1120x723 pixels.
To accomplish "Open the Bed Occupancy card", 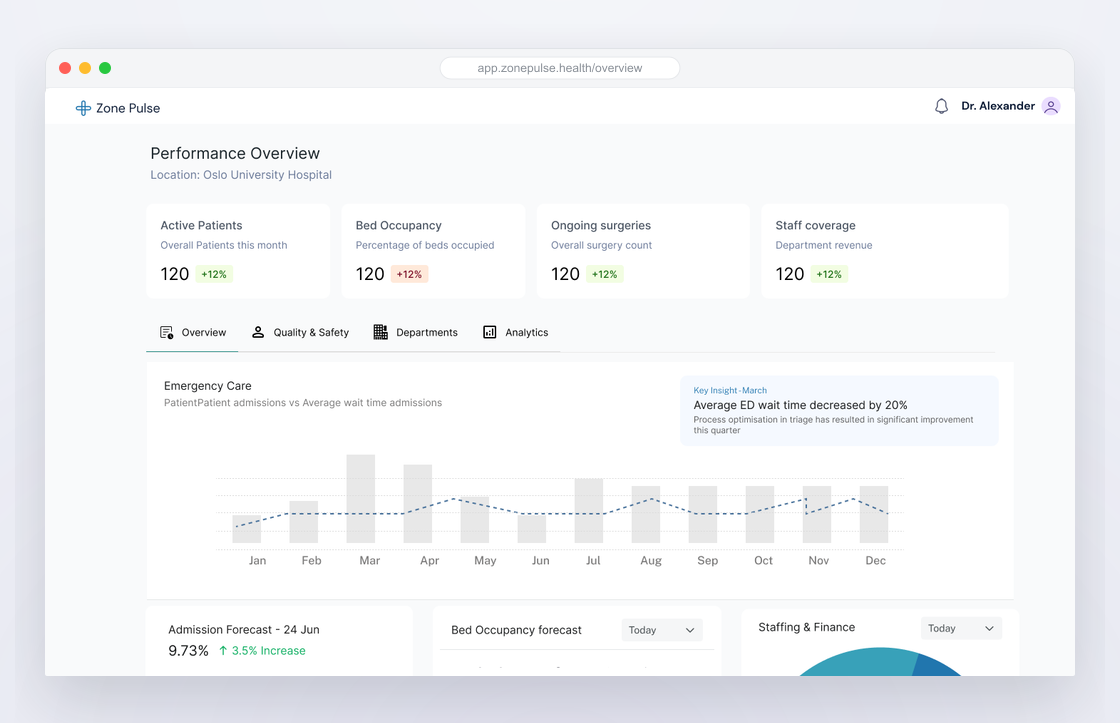I will [x=434, y=251].
